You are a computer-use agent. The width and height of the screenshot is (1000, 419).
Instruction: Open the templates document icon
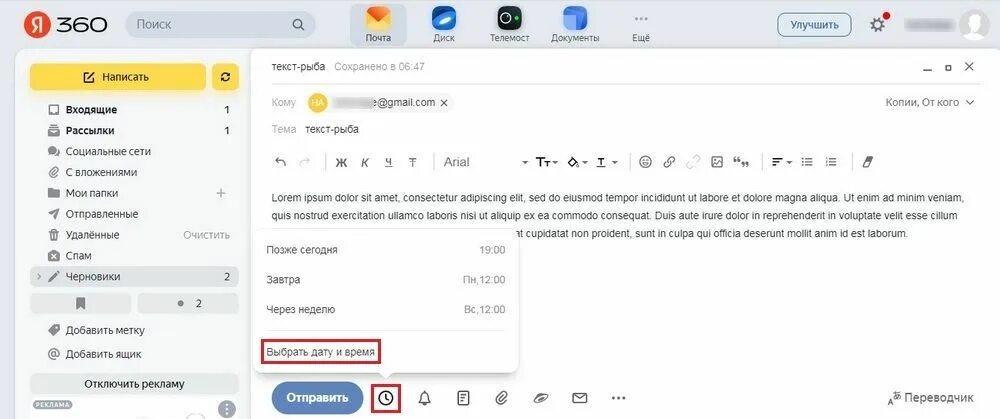464,398
